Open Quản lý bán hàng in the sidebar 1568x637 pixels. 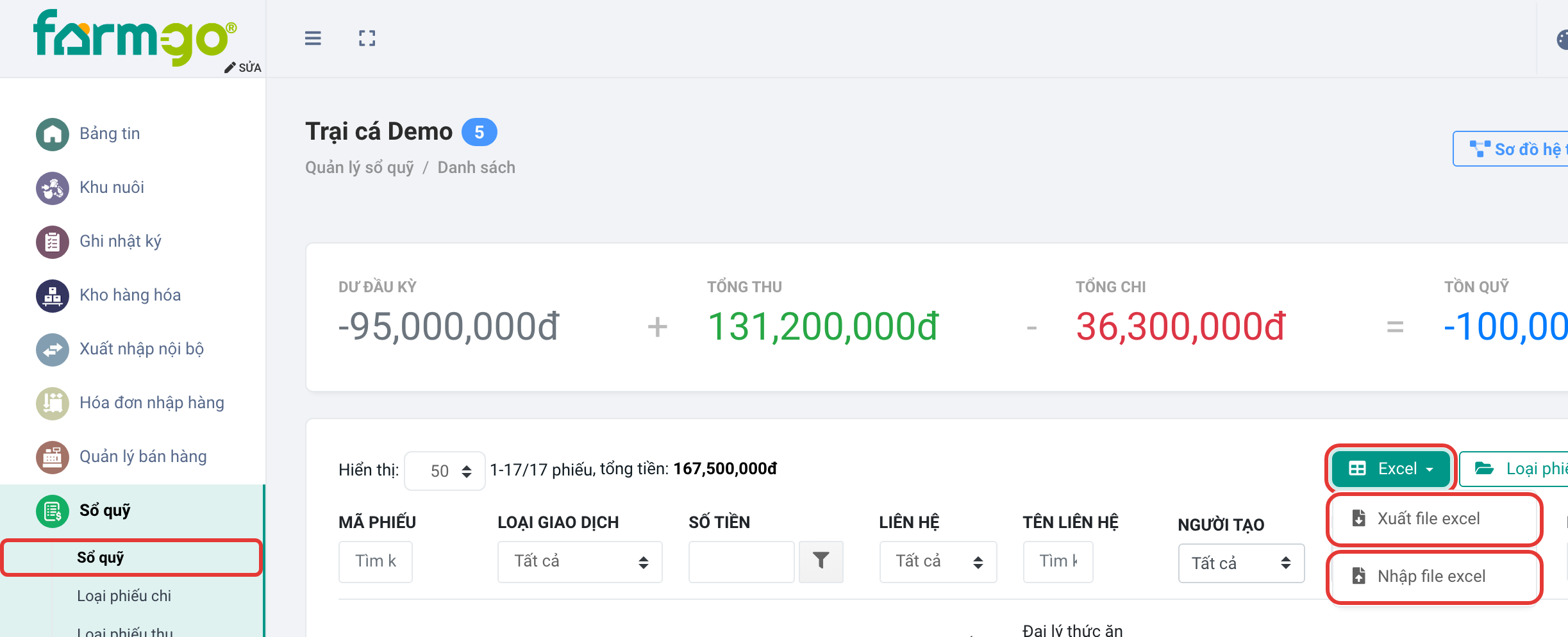tap(143, 457)
